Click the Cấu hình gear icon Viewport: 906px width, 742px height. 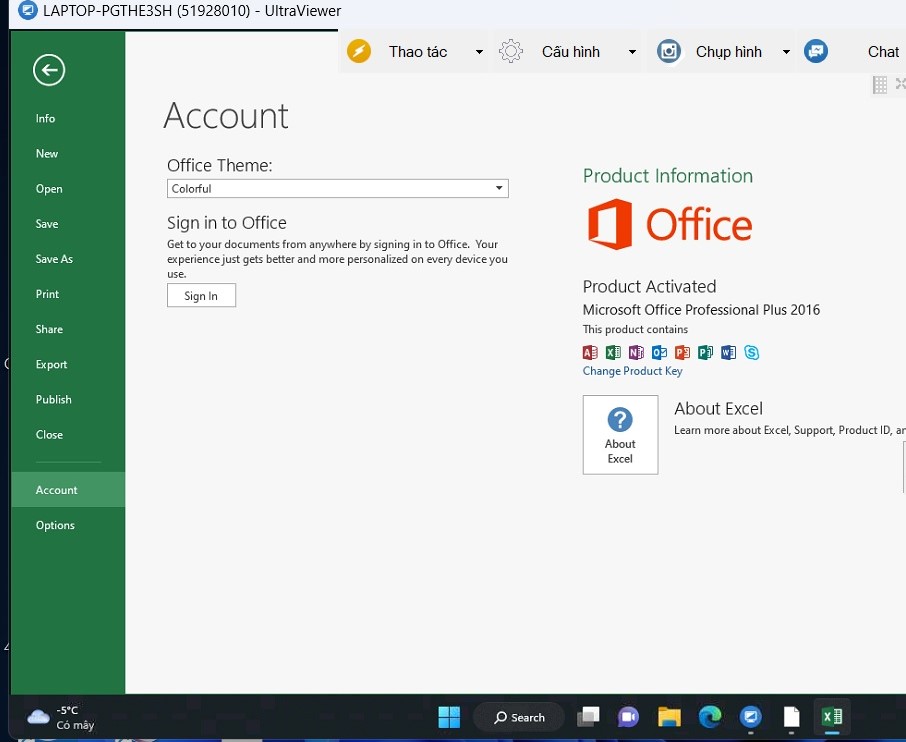(511, 51)
